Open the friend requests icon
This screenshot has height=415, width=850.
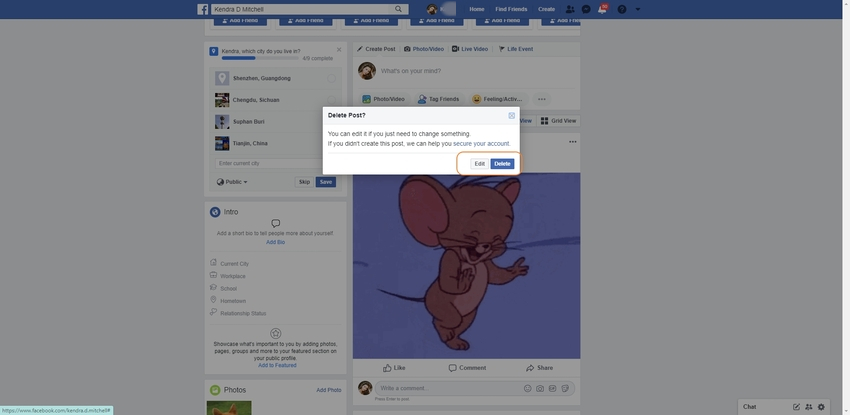pos(570,9)
